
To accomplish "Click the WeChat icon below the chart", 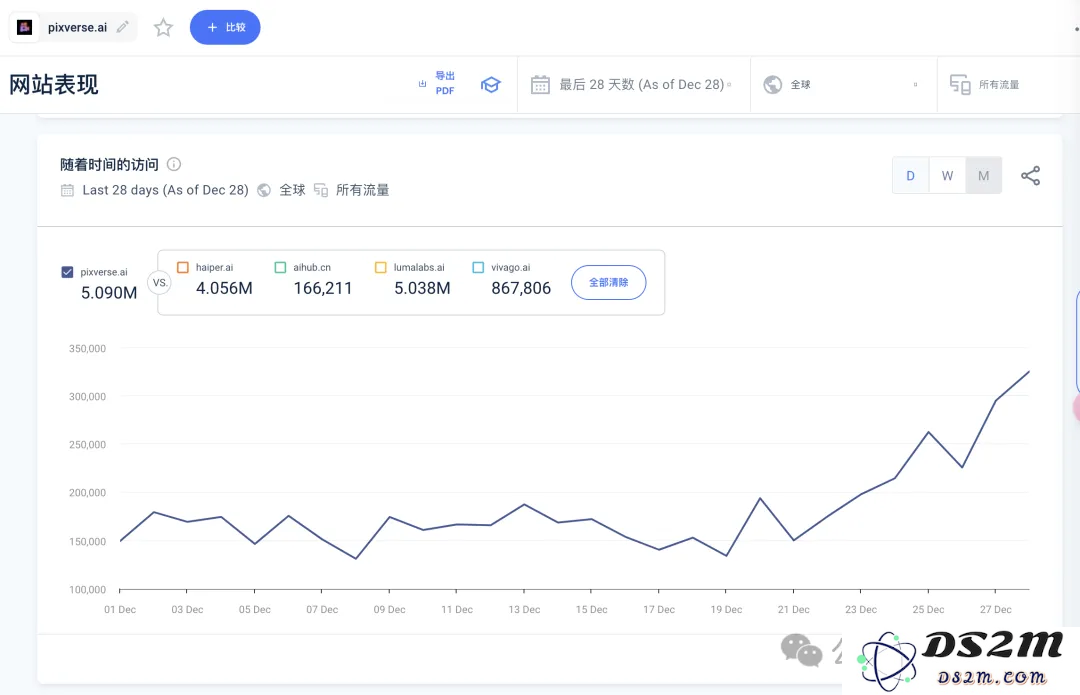I will (801, 651).
